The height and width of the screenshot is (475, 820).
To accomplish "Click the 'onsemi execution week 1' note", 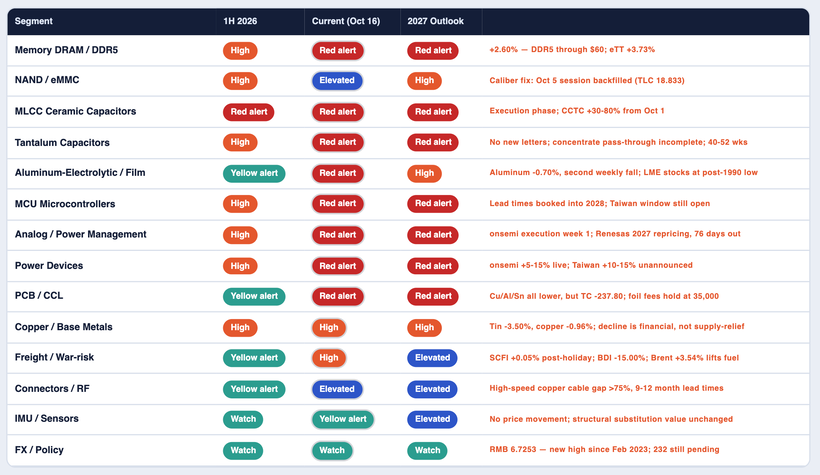I will point(615,234).
